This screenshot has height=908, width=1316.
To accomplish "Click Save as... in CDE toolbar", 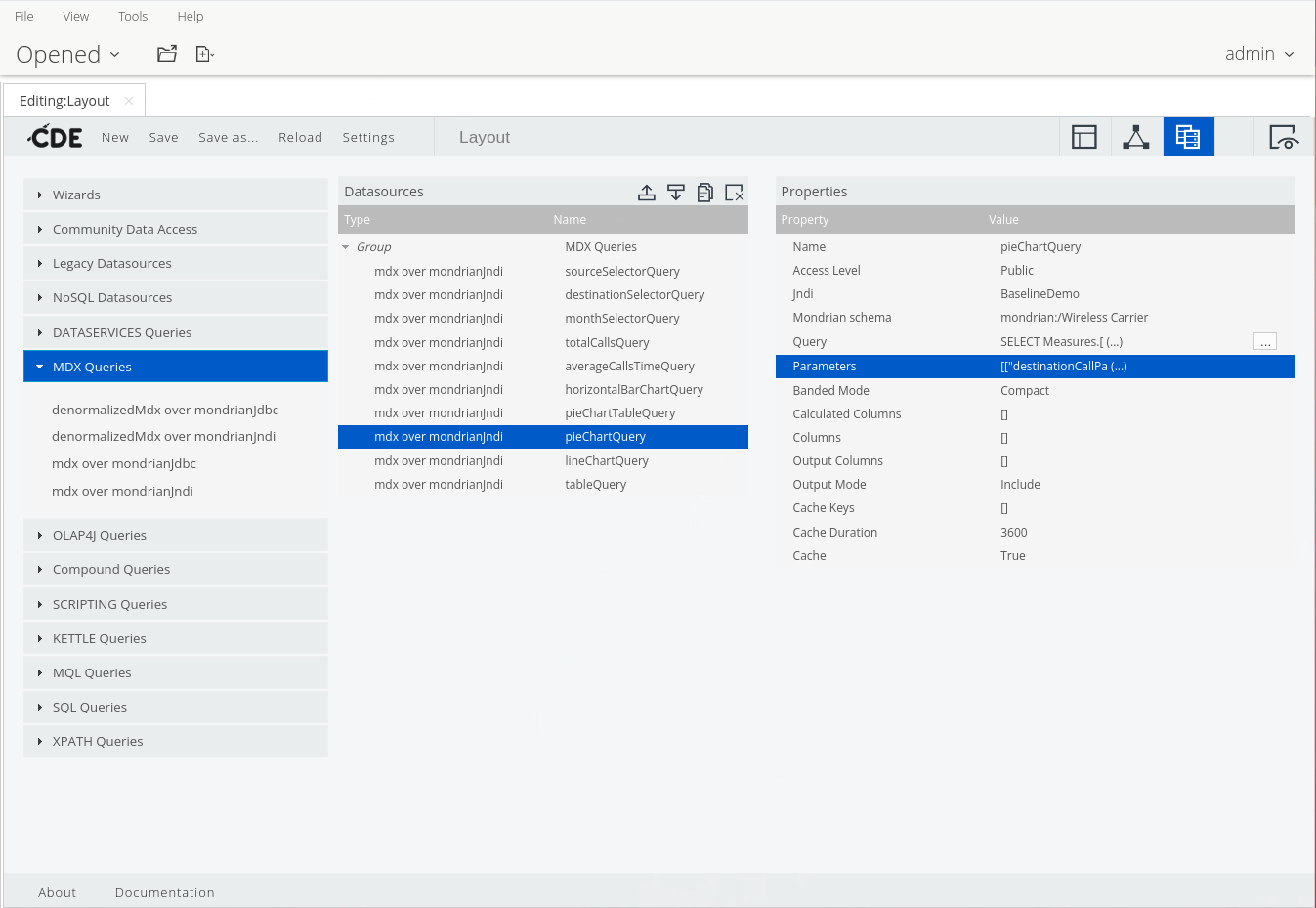I will point(228,138).
